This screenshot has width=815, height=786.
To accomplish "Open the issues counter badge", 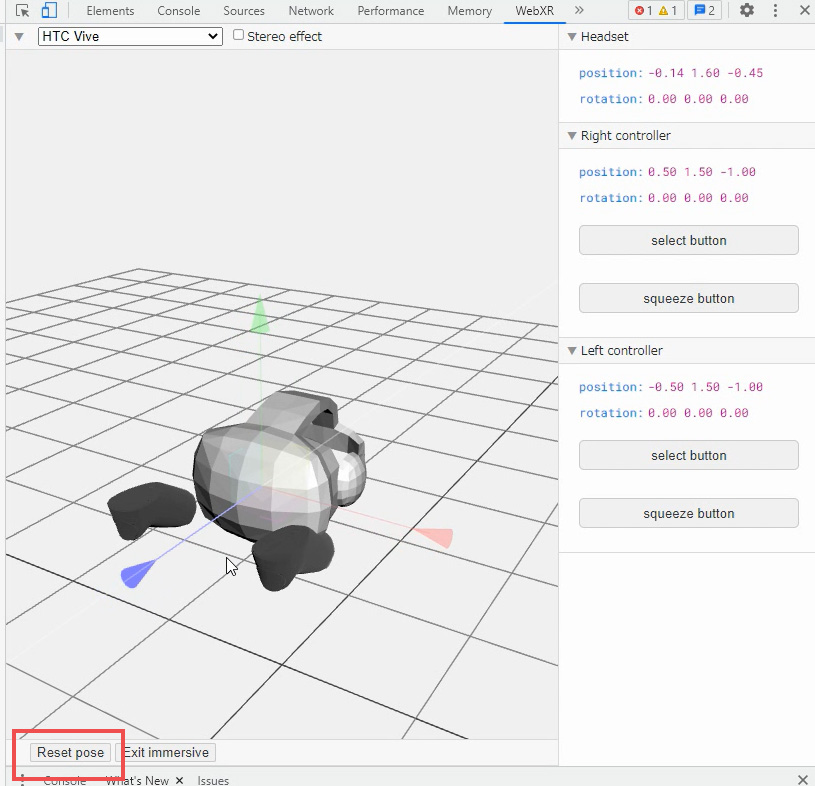I will 705,11.
